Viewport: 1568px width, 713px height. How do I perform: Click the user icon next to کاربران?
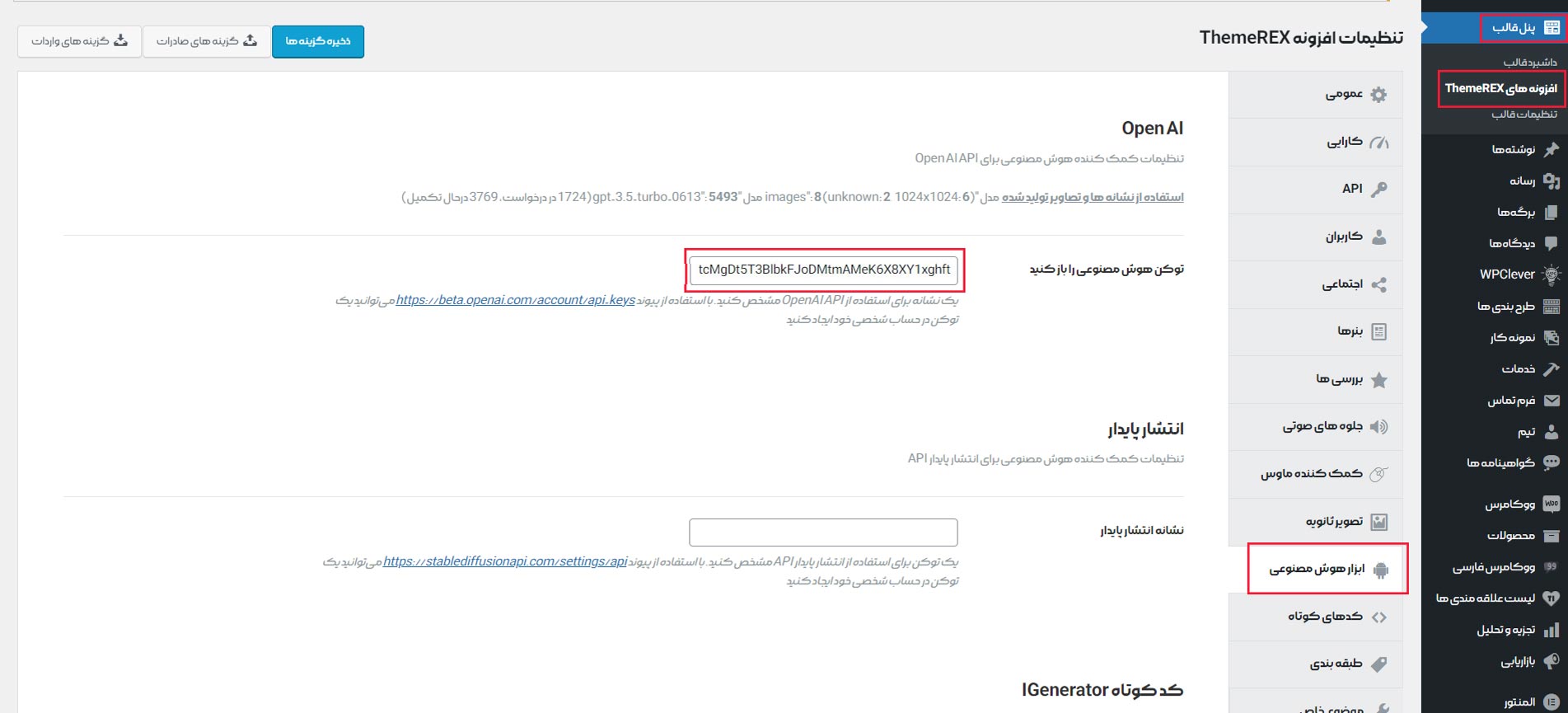click(x=1378, y=237)
